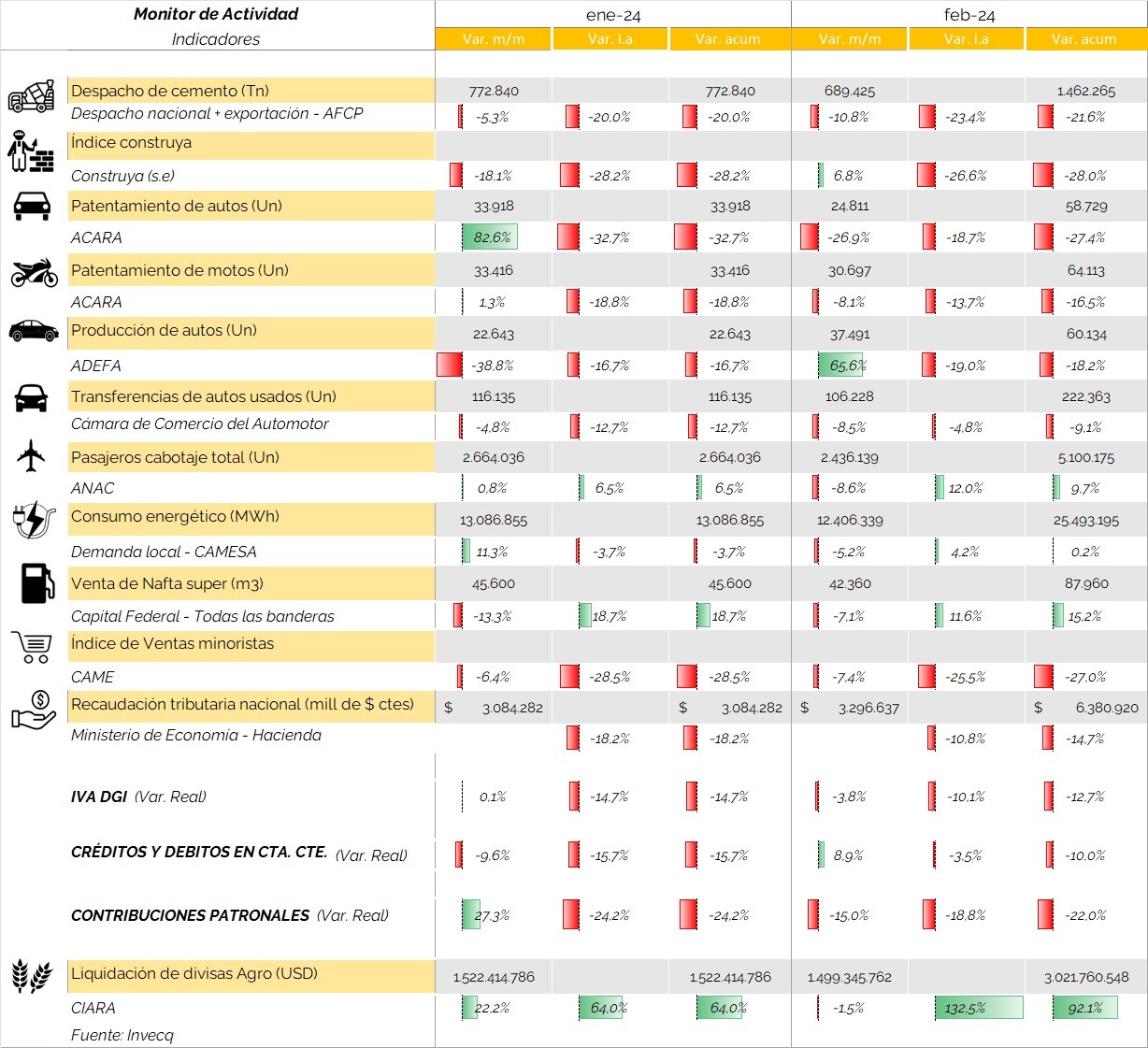This screenshot has height=1048, width=1148.
Task: Click the first Var. m/m header under ene-24
Action: [x=493, y=39]
